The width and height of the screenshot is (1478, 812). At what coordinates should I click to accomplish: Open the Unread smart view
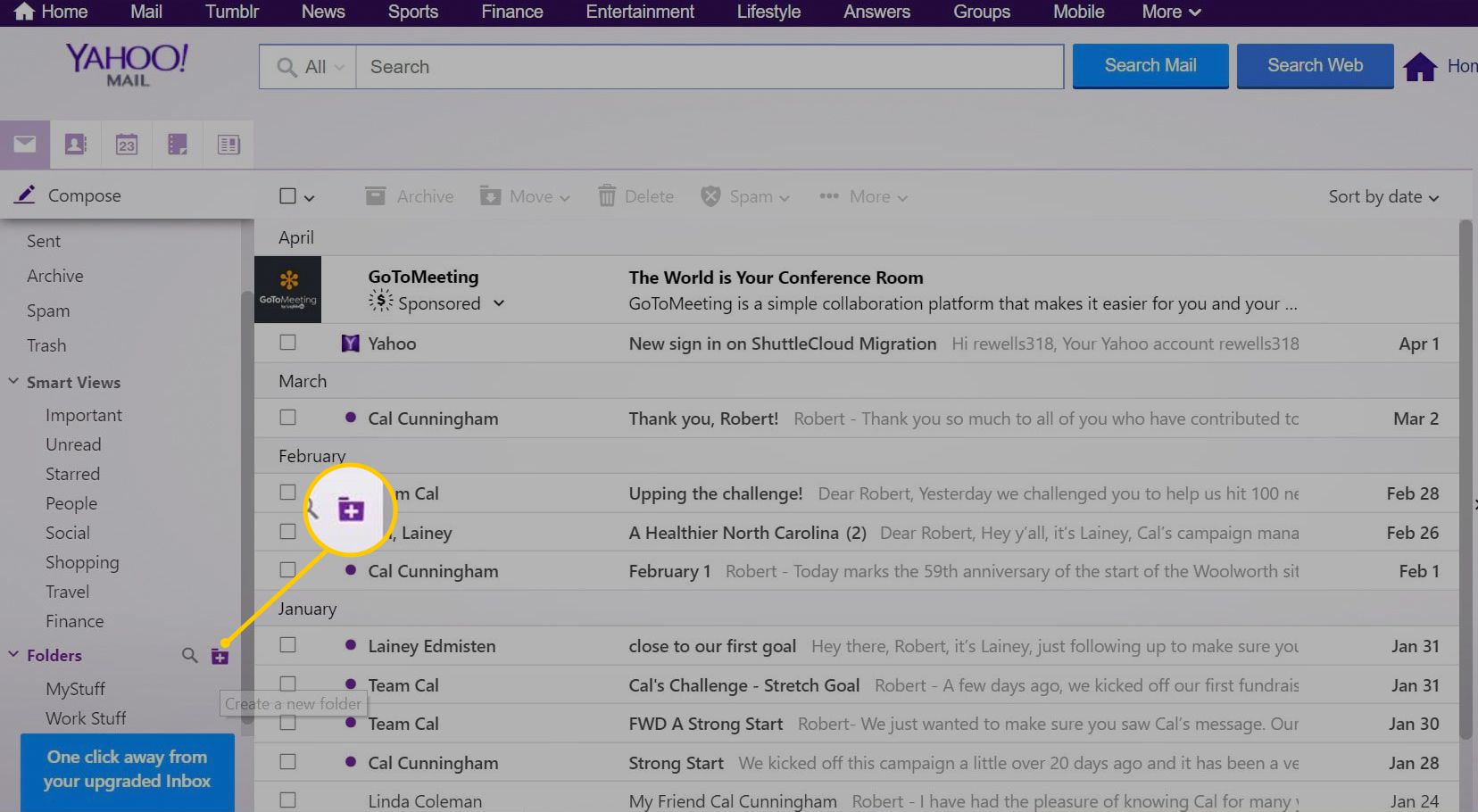[73, 444]
